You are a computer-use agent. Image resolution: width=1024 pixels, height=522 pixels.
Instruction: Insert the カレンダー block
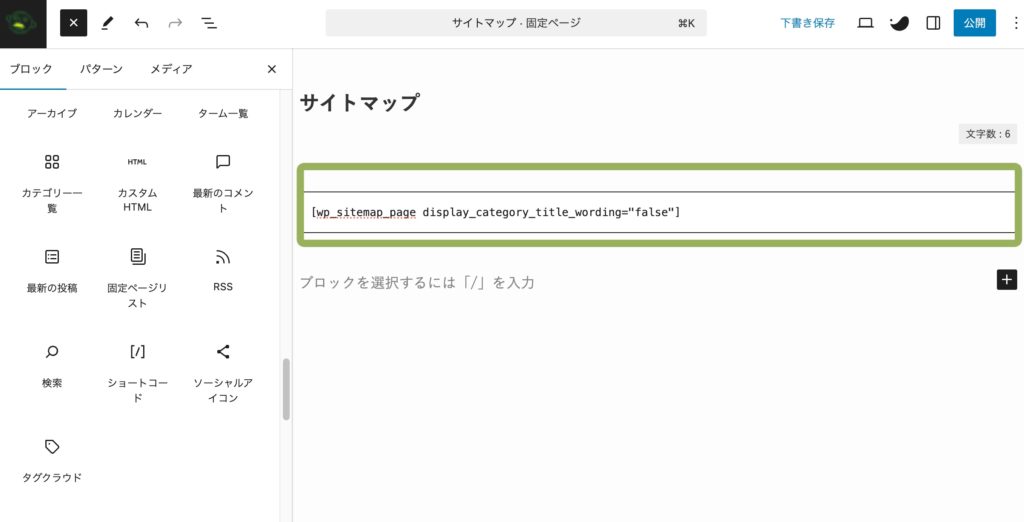coord(137,114)
